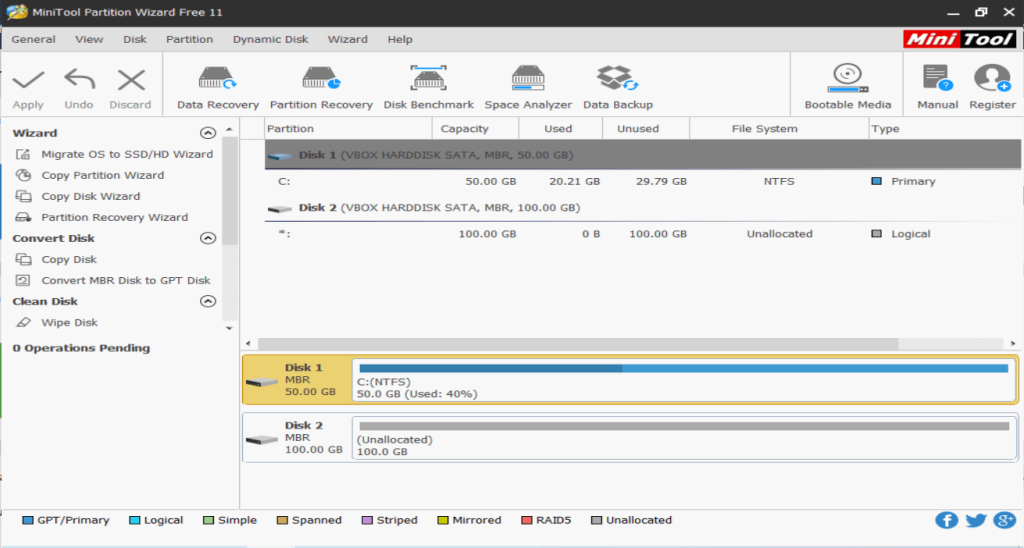Open the Dynamic Disk menu
The height and width of the screenshot is (548, 1024).
tap(270, 39)
